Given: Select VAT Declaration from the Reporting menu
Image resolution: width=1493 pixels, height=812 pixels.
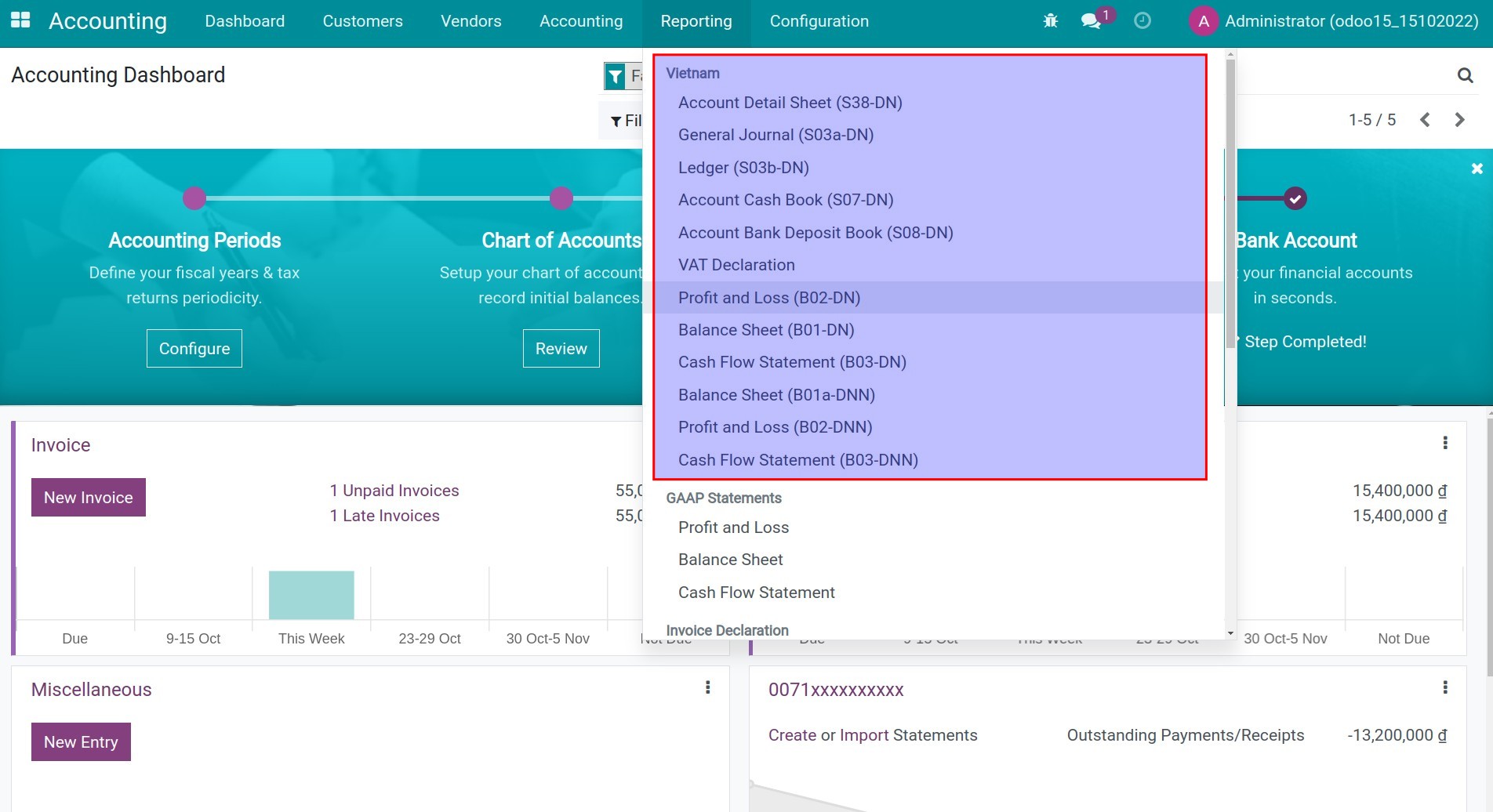Looking at the screenshot, I should click(x=736, y=265).
